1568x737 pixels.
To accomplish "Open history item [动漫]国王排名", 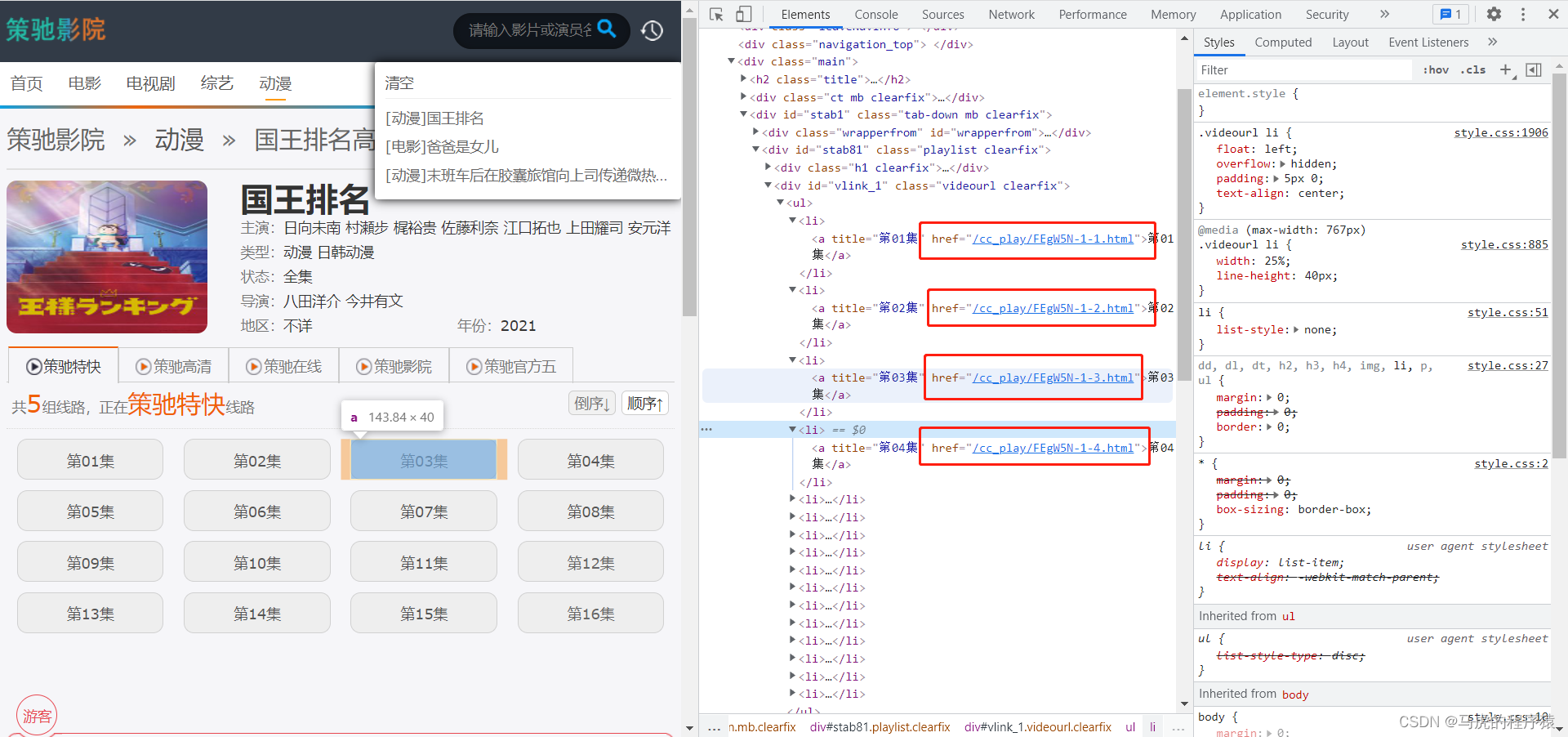I will [x=434, y=118].
